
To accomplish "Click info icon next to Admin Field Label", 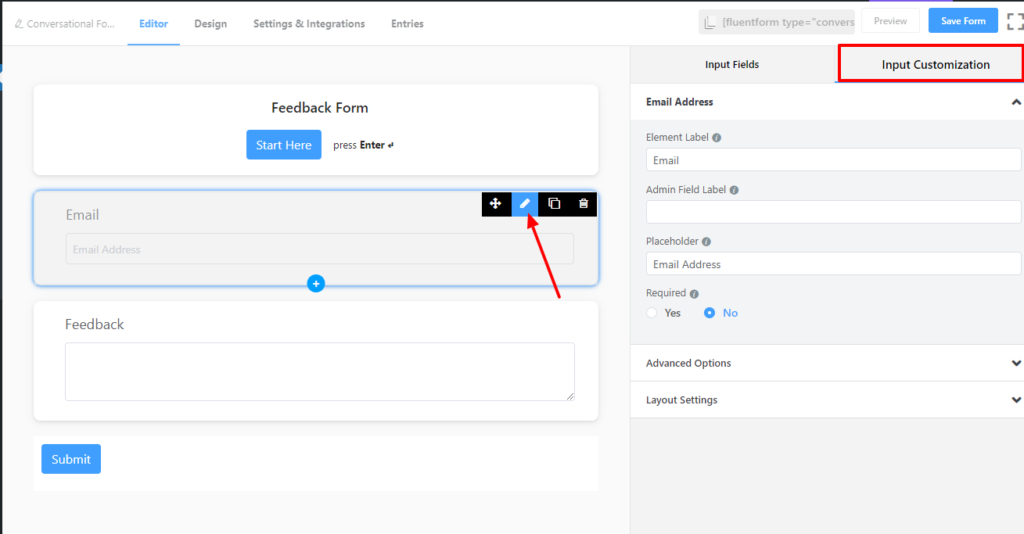I will click(x=734, y=190).
